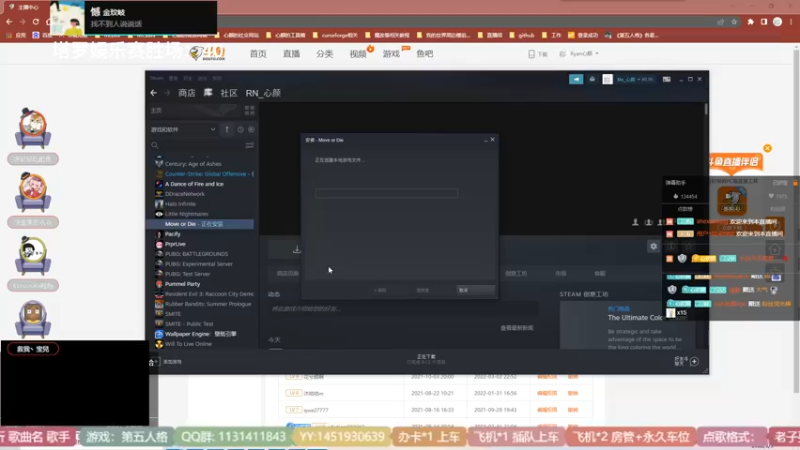Image resolution: width=800 pixels, height=450 pixels.
Task: Select Counter-Strike: Global Offensive in library
Action: (x=203, y=174)
